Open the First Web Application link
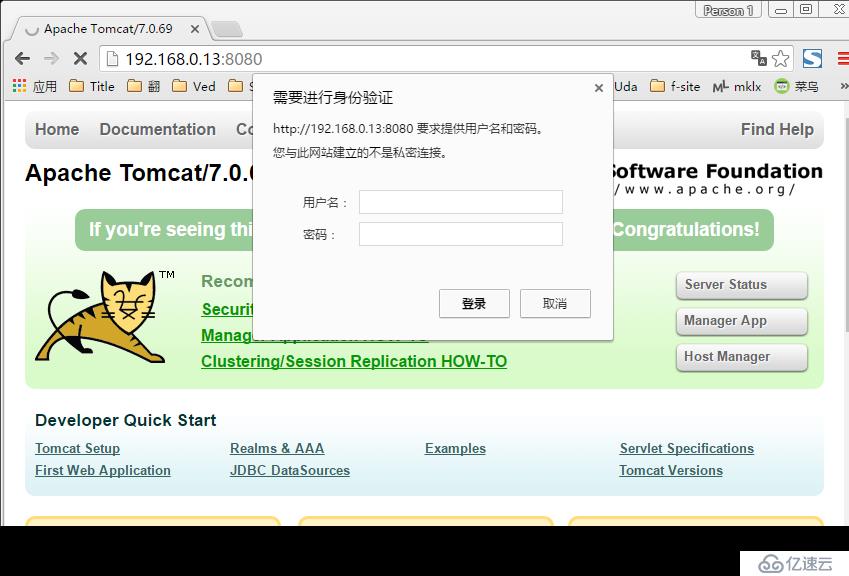849x576 pixels. [x=103, y=470]
